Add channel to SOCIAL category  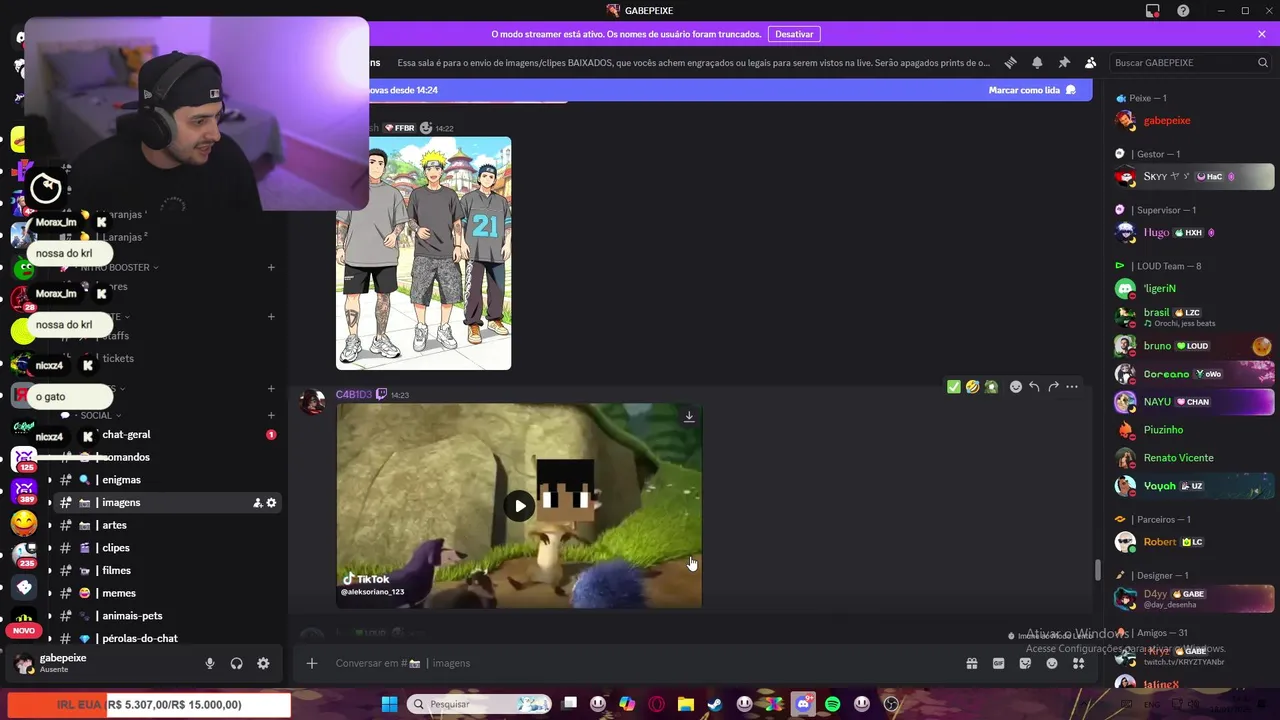(x=271, y=415)
